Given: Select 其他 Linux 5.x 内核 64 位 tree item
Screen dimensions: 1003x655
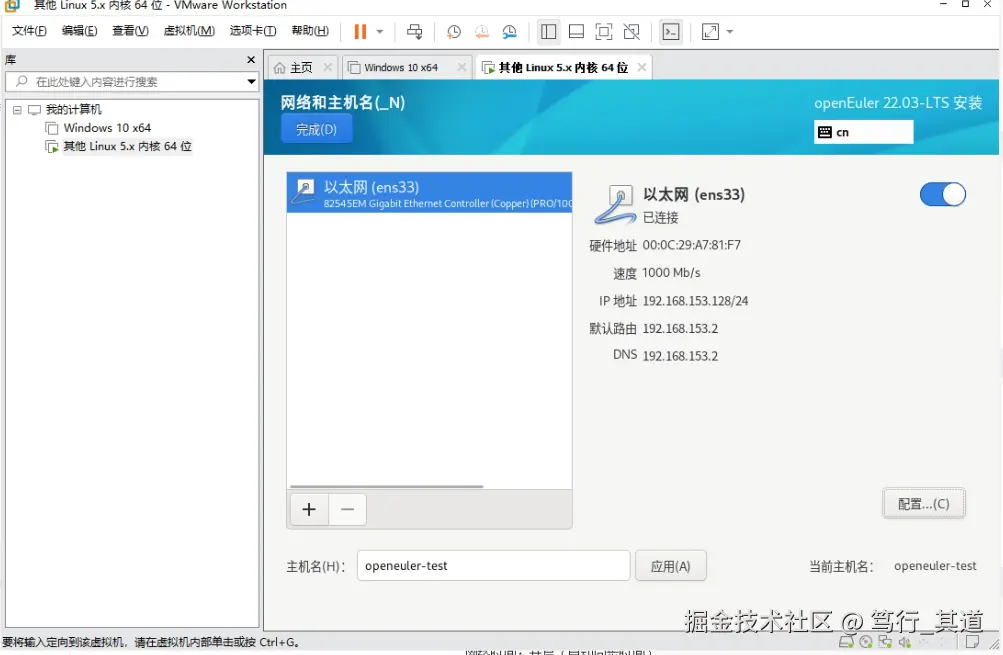Looking at the screenshot, I should pyautogui.click(x=127, y=146).
